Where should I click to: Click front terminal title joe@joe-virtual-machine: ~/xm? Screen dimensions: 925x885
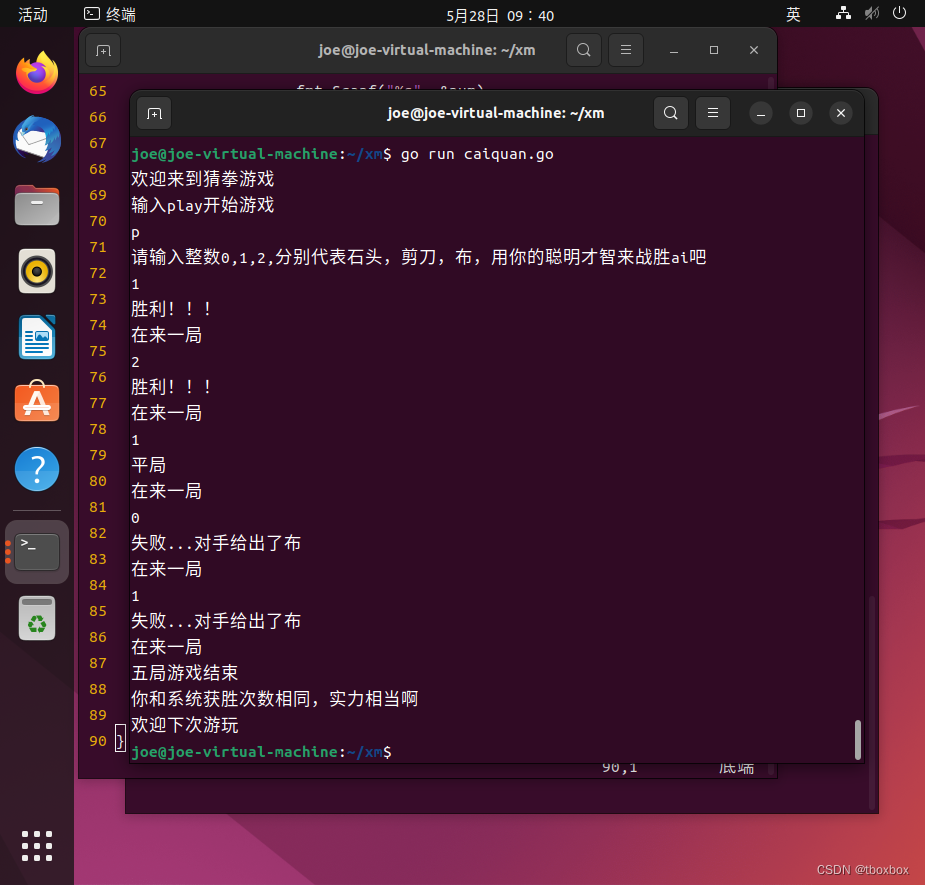tap(496, 113)
